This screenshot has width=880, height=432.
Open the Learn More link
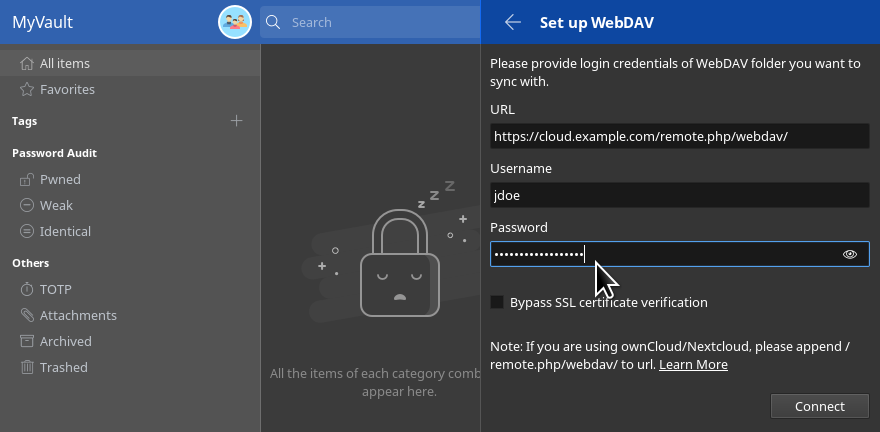click(x=693, y=365)
